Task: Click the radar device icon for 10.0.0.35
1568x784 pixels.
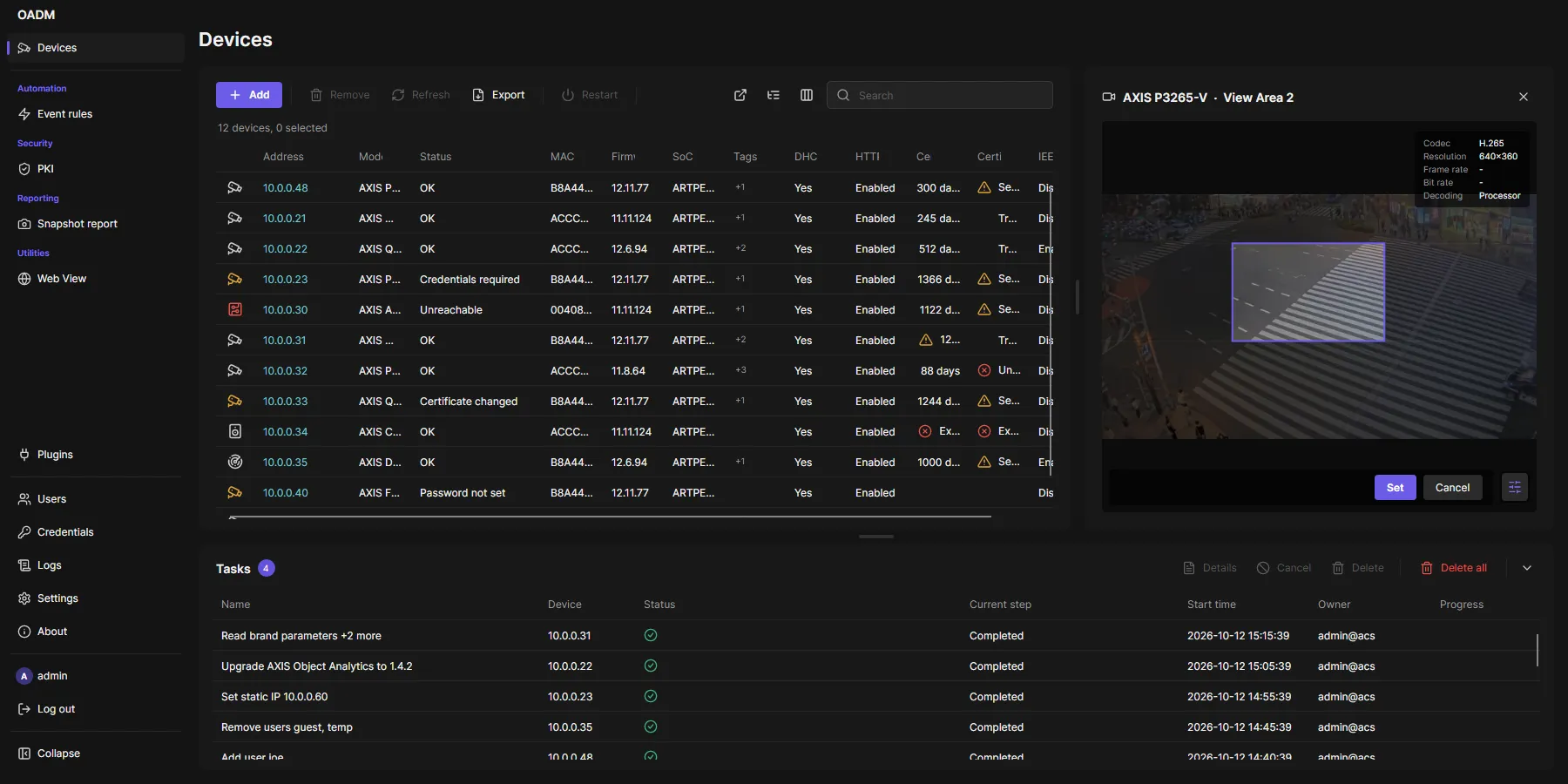Action: click(234, 462)
